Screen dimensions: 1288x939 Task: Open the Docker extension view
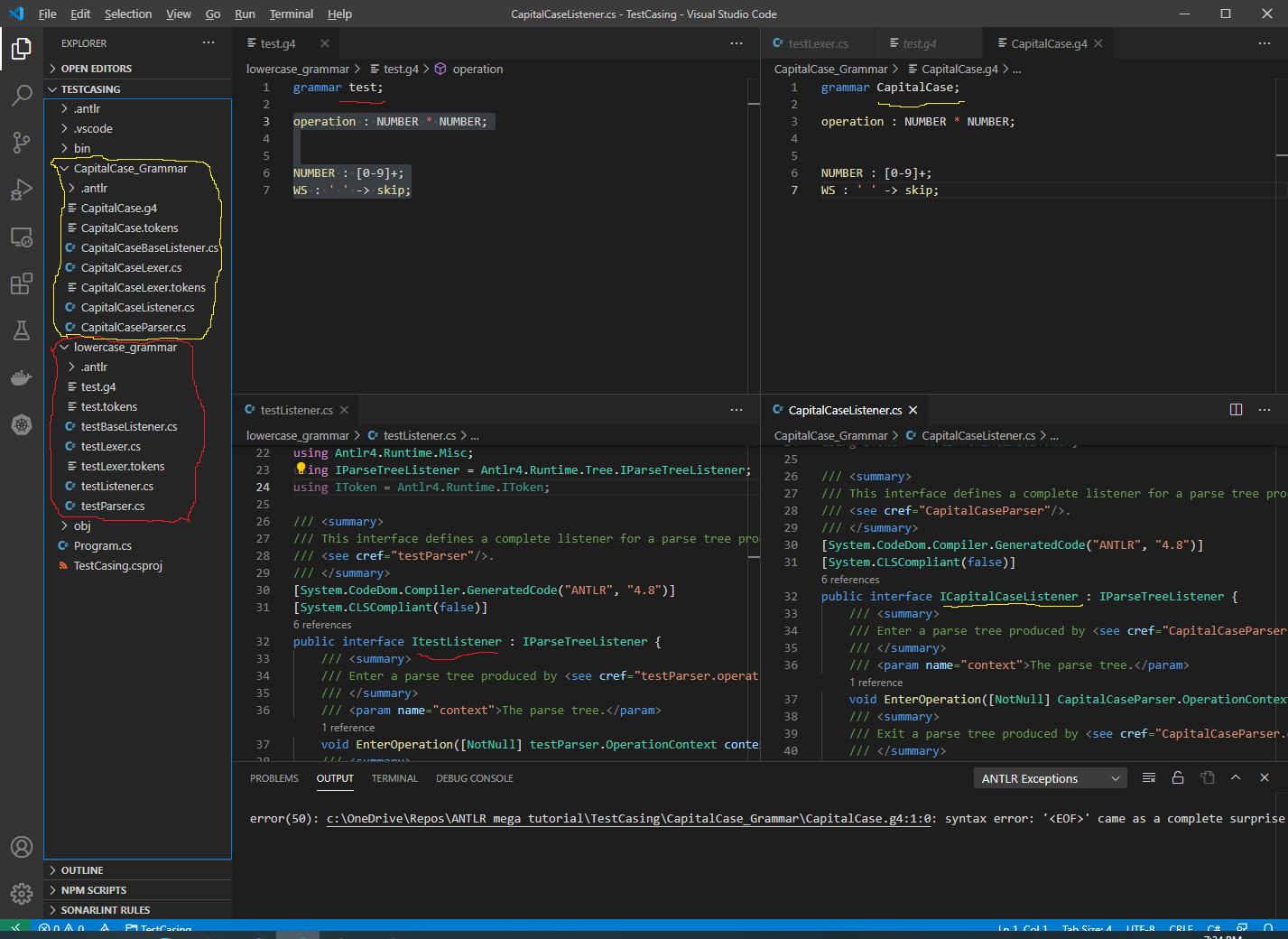[x=22, y=377]
